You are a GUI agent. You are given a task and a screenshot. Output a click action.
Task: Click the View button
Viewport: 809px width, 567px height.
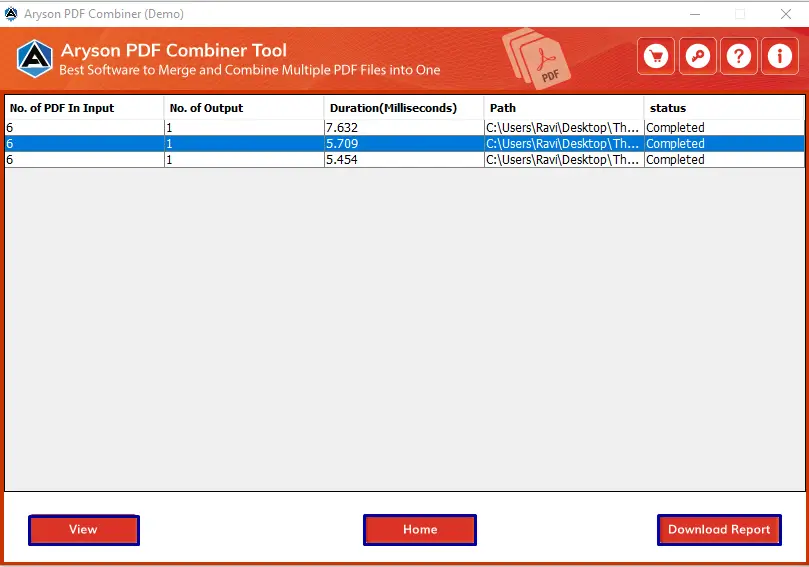pyautogui.click(x=84, y=530)
